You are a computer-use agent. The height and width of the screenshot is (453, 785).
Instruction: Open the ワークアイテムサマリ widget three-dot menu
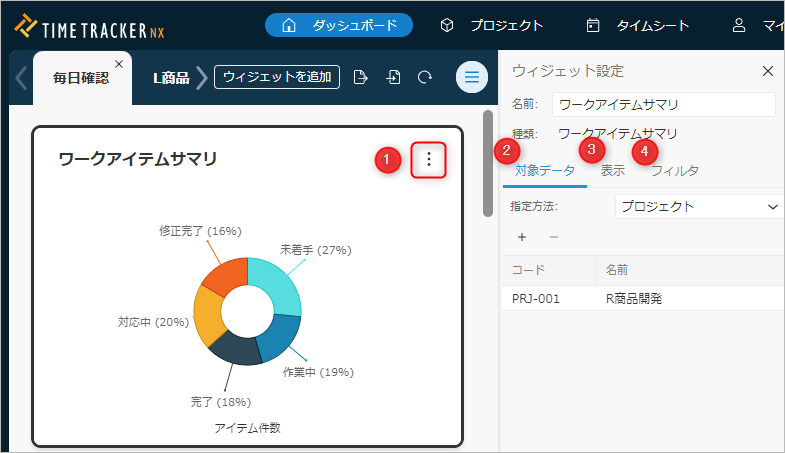(429, 159)
